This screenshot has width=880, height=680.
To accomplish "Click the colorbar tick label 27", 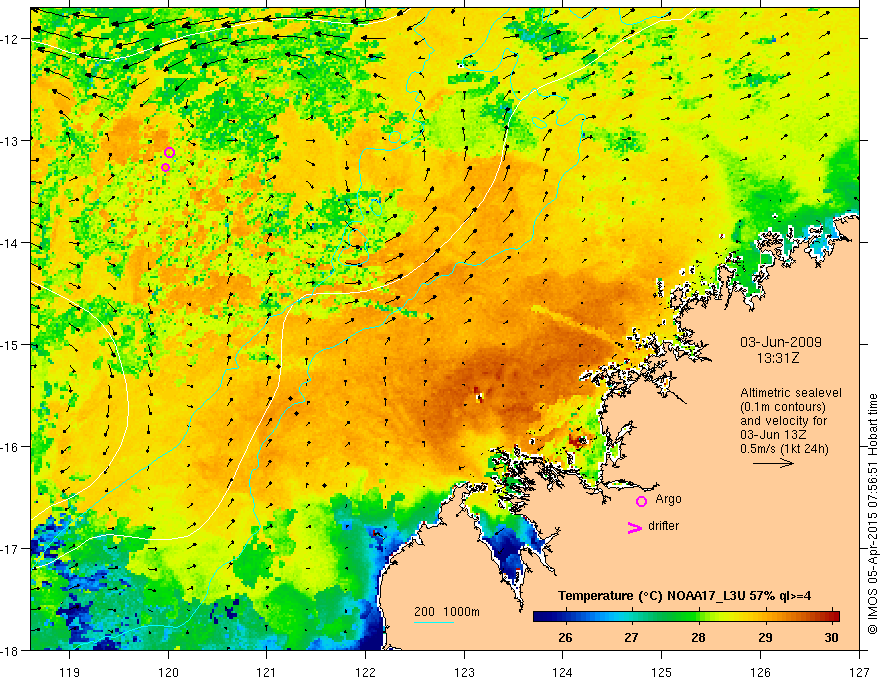I will coord(631,638).
